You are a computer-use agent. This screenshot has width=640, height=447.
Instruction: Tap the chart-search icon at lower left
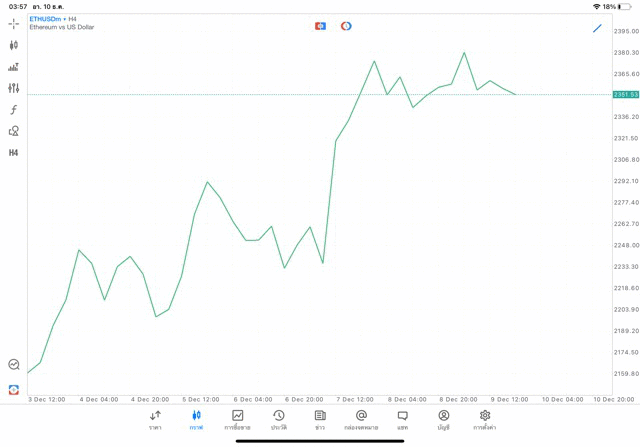[14, 365]
